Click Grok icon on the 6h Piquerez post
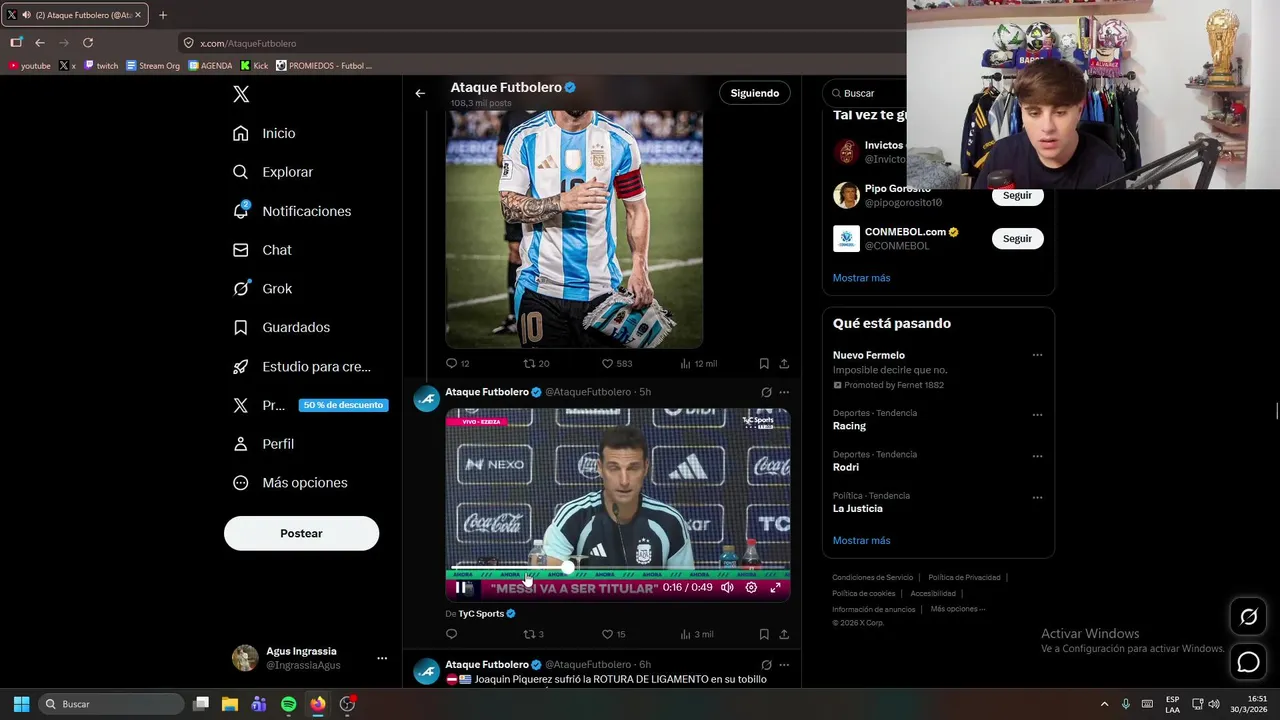 [766, 665]
